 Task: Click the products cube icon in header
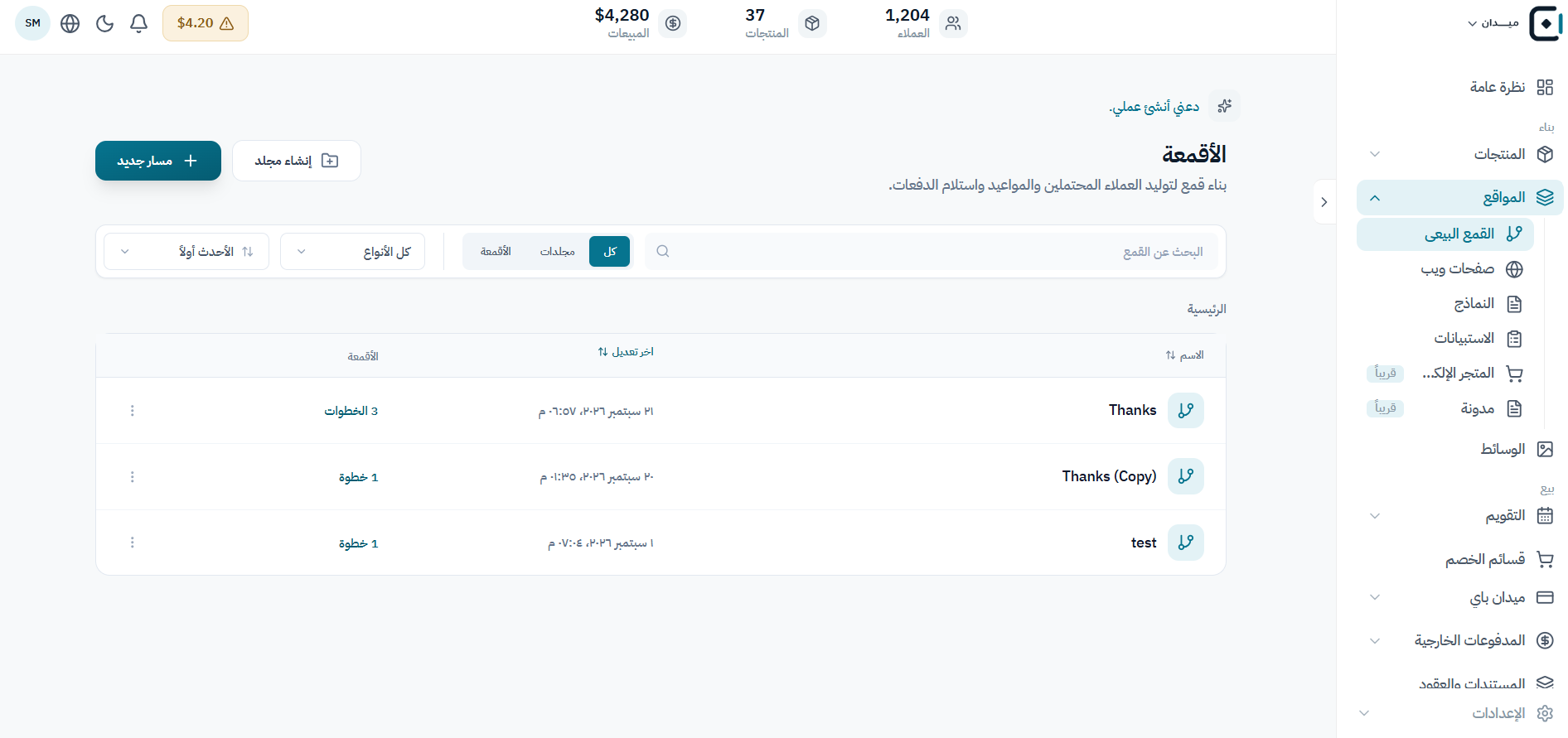pyautogui.click(x=812, y=23)
